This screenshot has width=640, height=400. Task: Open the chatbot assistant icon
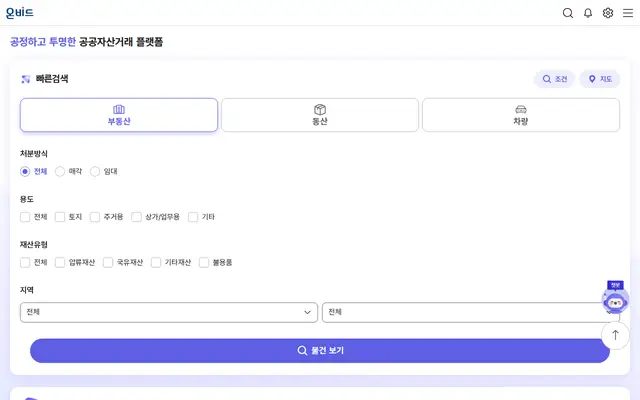(x=615, y=299)
